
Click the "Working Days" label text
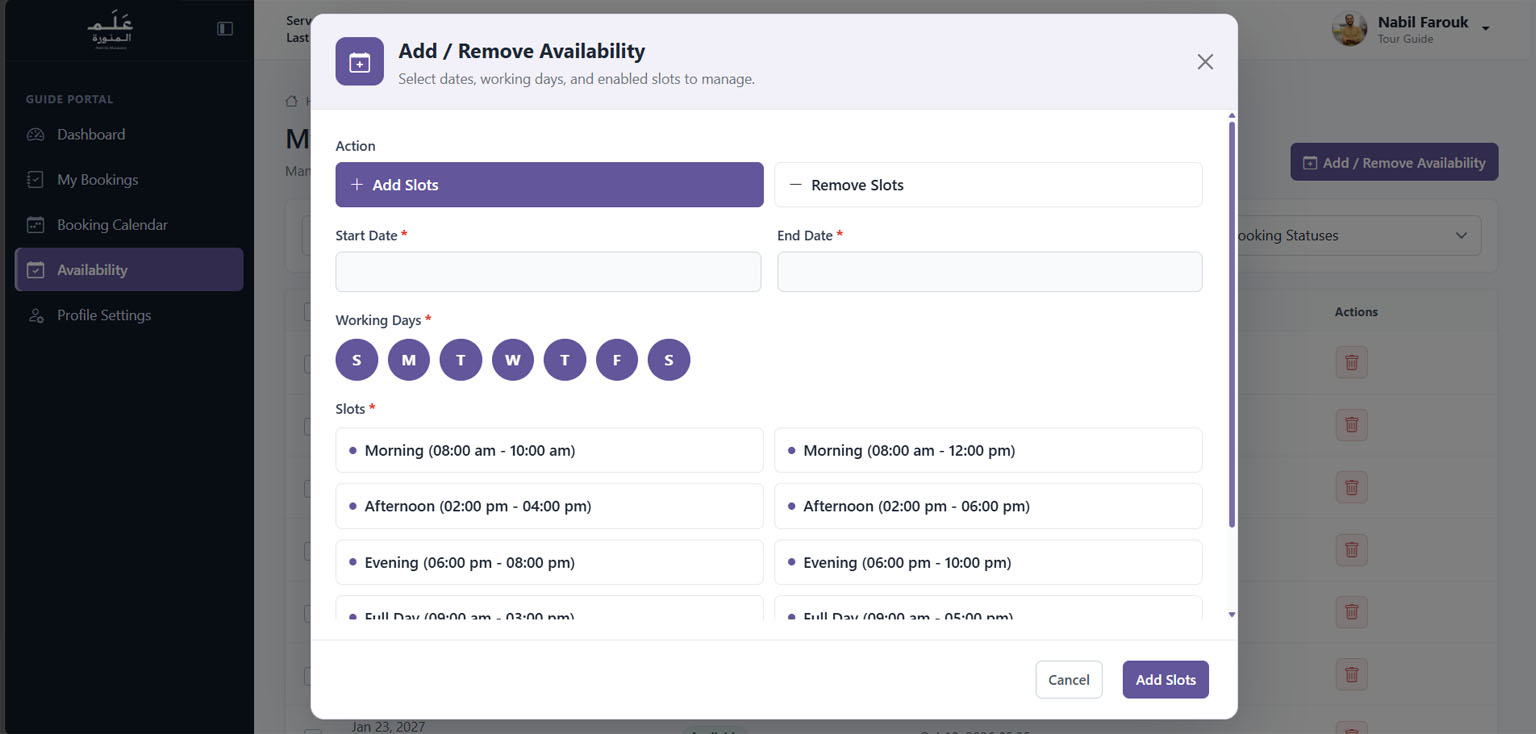[379, 320]
